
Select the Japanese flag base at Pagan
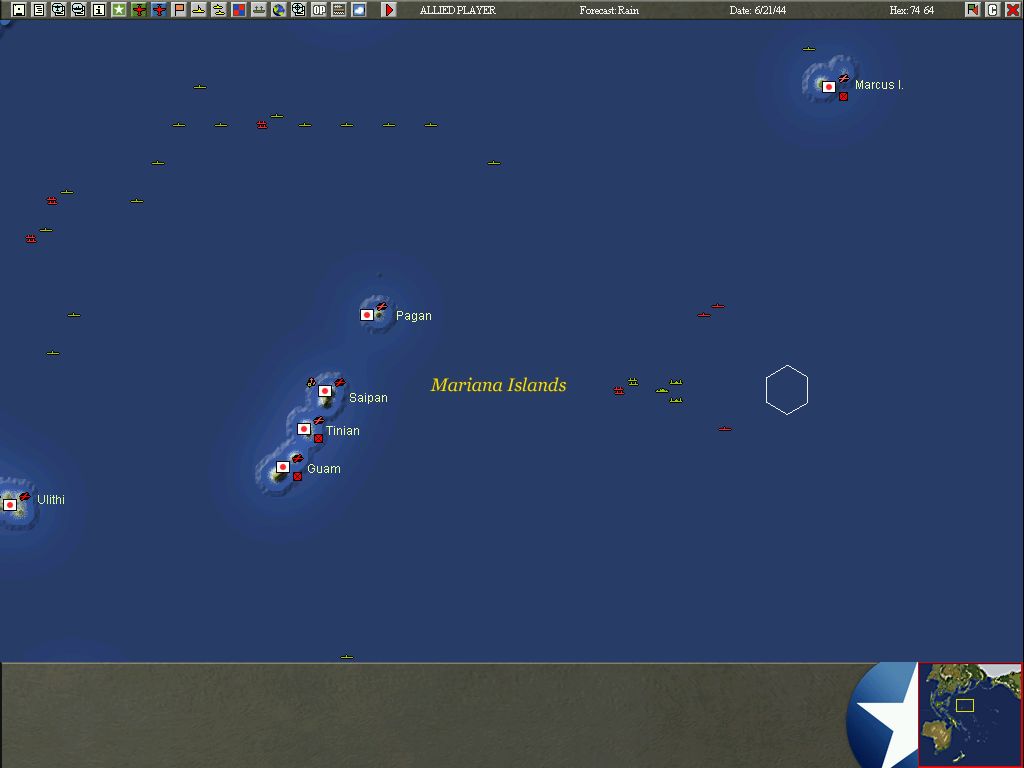coord(367,315)
